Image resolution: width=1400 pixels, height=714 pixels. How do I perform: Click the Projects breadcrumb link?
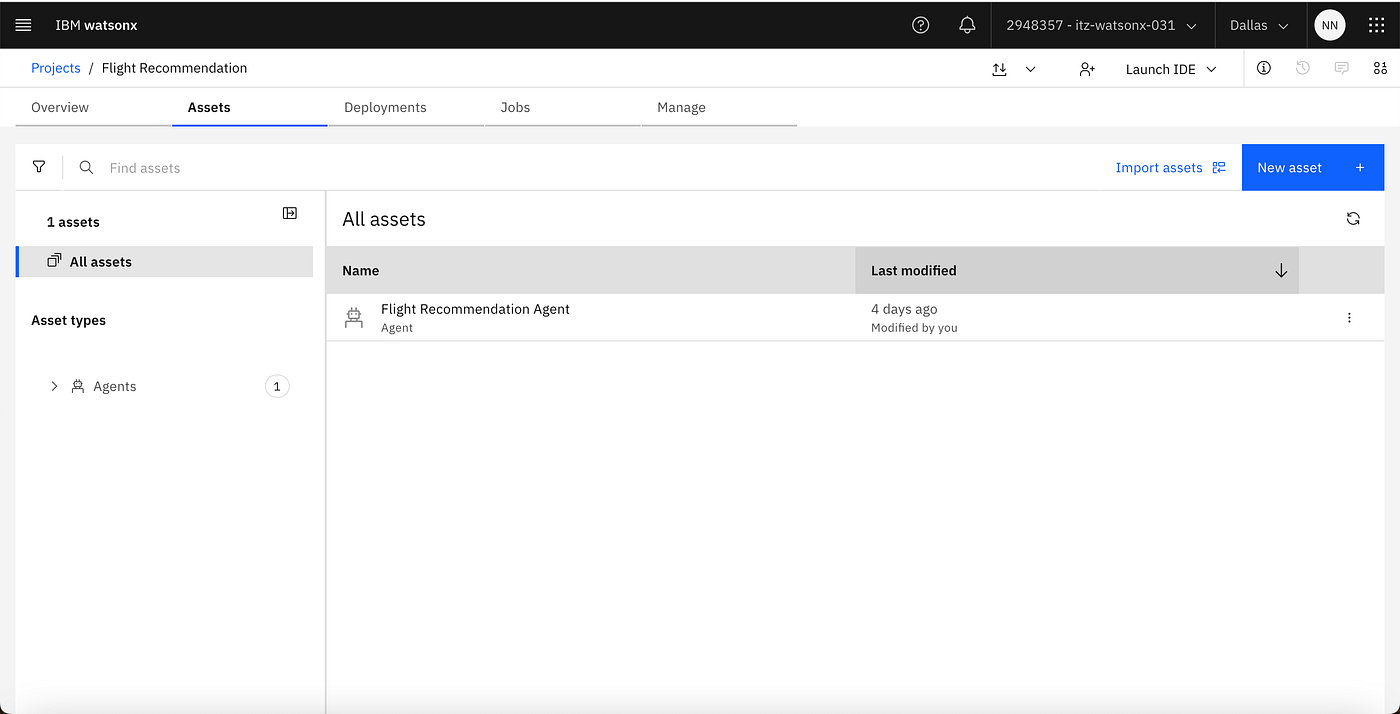pyautogui.click(x=56, y=68)
